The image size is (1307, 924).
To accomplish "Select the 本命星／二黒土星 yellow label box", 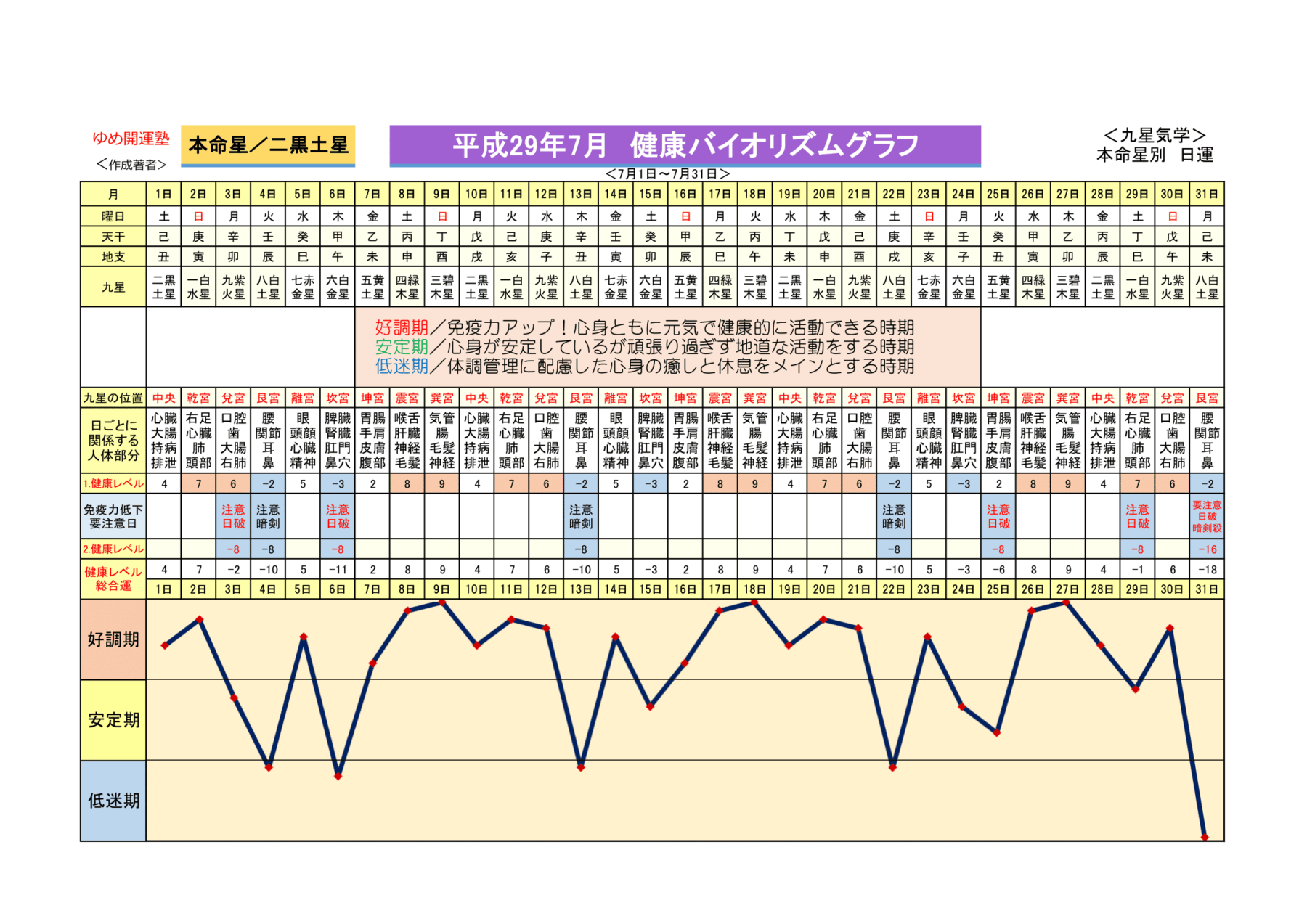I will [268, 145].
